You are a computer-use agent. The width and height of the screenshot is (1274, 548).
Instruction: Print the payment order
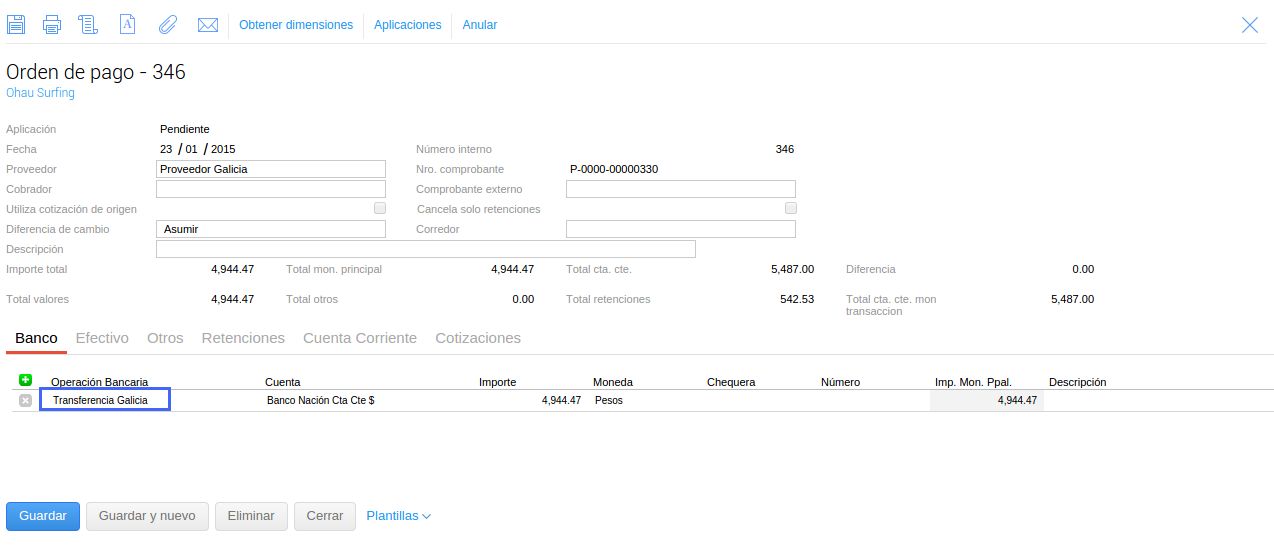point(52,25)
